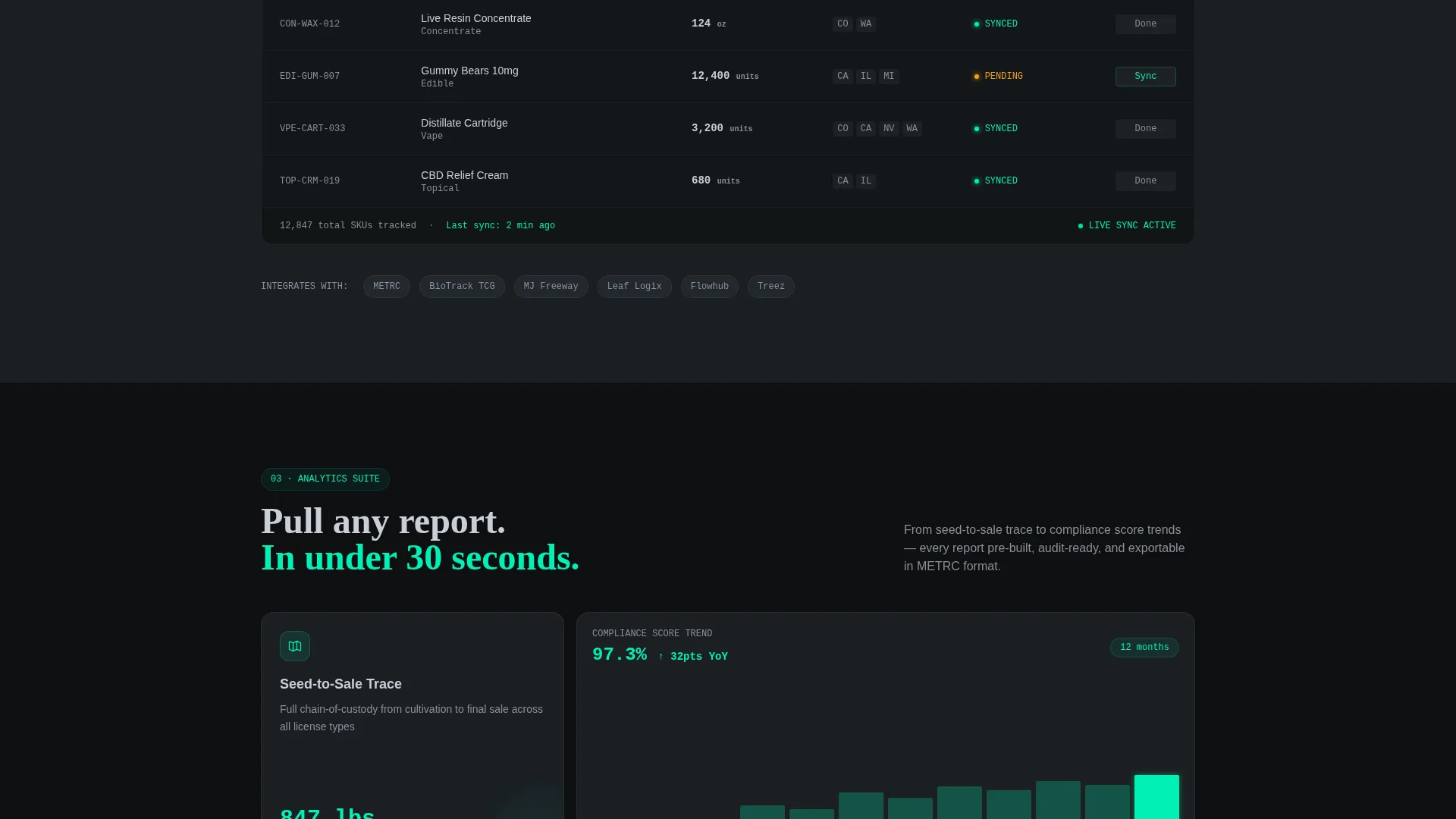
Task: Click the COMPLIANCE SCORE TREND label
Action: (652, 634)
